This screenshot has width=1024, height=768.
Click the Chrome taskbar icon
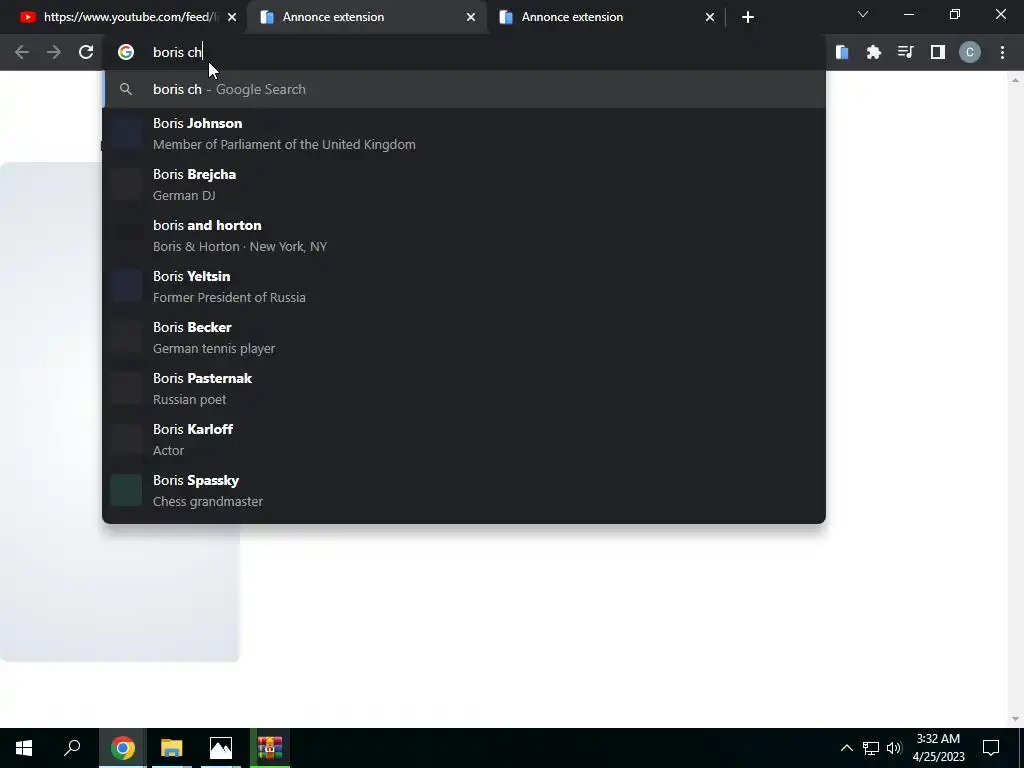click(x=122, y=748)
